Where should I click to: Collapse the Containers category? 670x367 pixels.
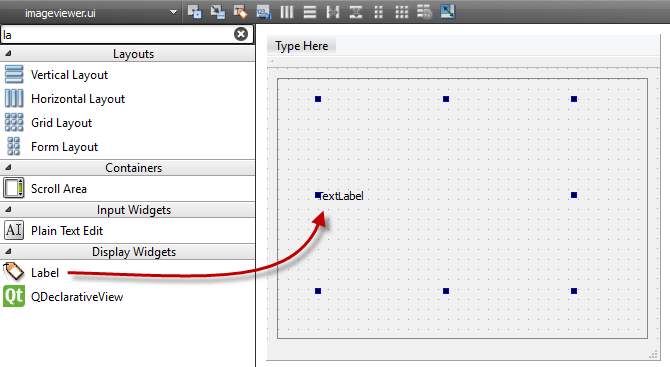pos(8,167)
